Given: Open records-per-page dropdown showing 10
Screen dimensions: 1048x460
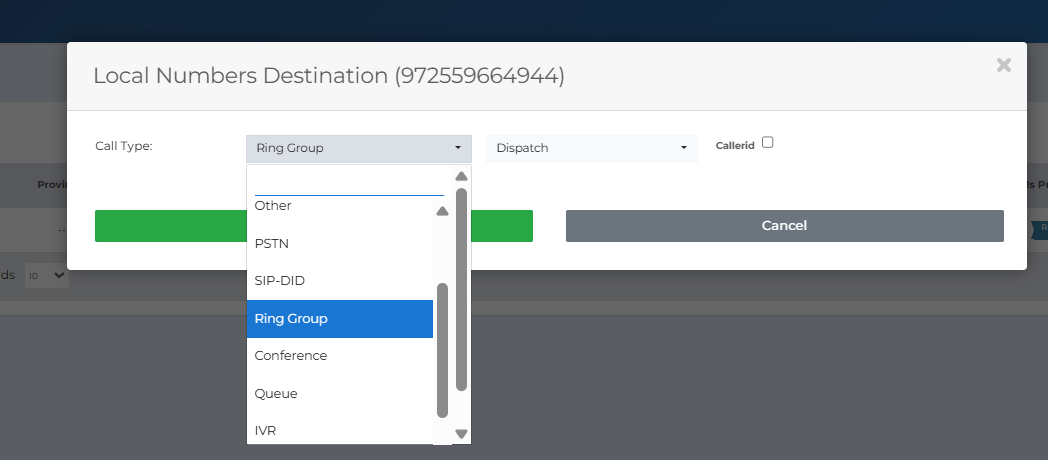Looking at the screenshot, I should click(x=46, y=275).
